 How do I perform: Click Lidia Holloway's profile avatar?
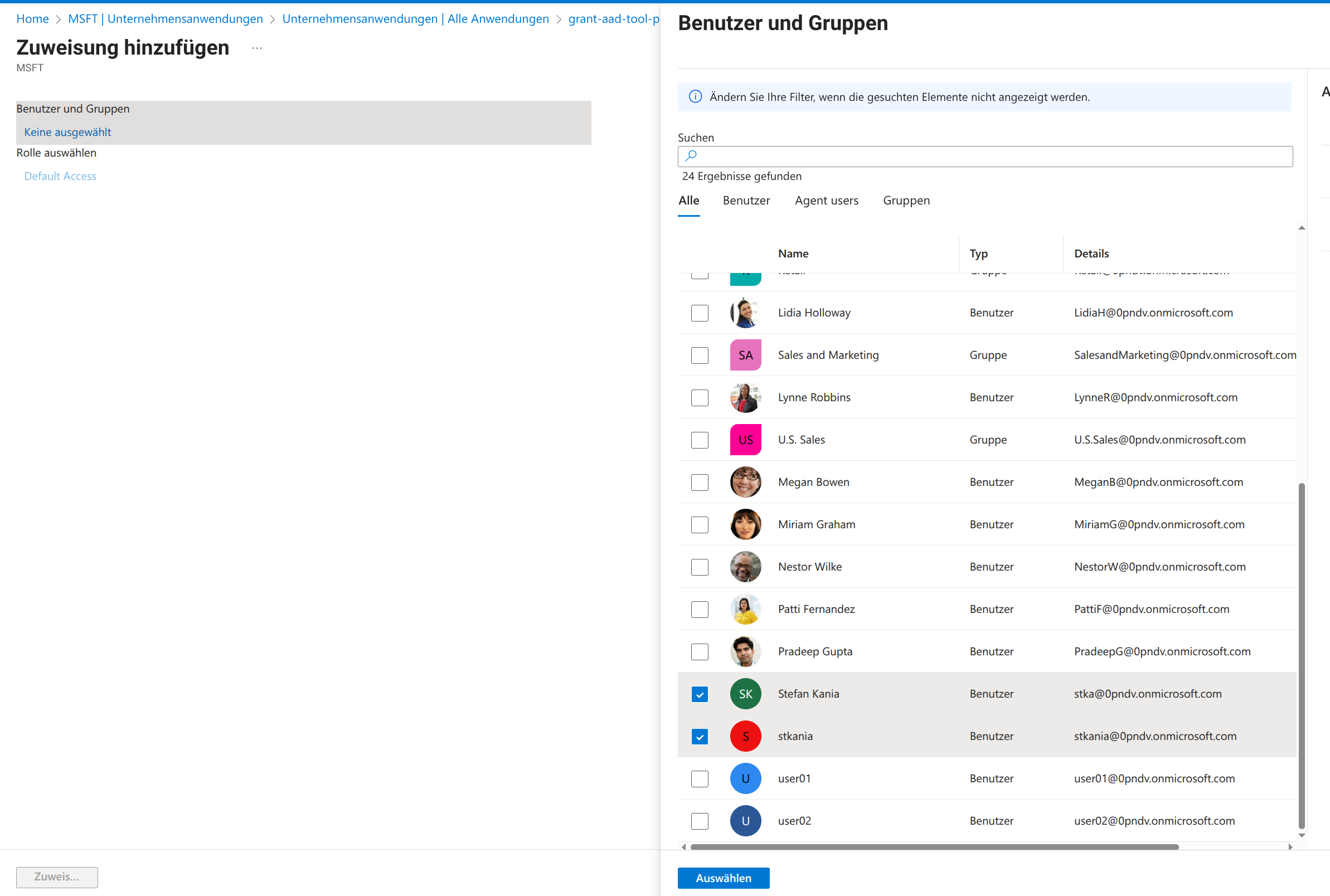(745, 313)
